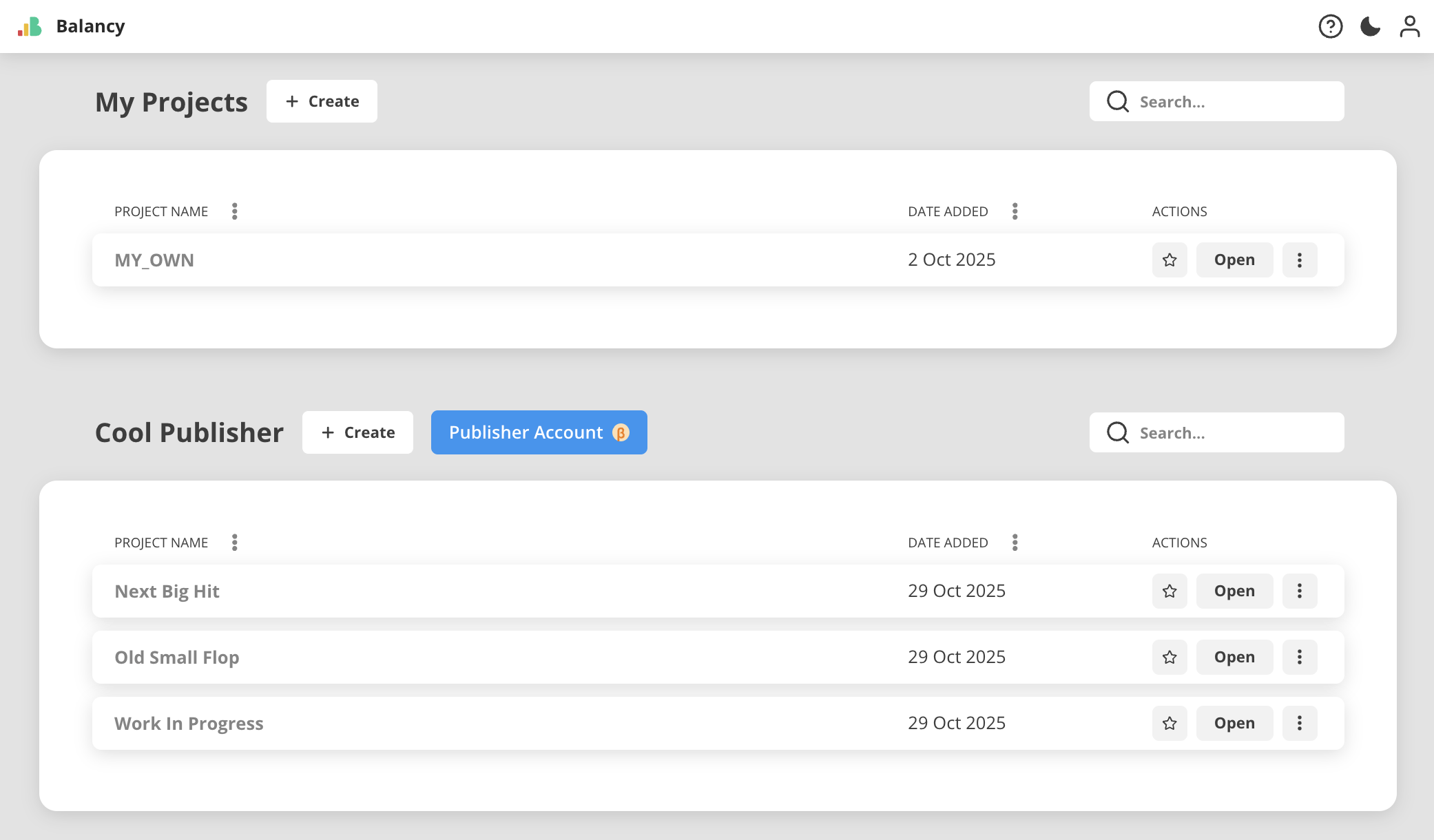This screenshot has width=1434, height=840.
Task: Star the Old Small Flop project
Action: click(x=1169, y=658)
